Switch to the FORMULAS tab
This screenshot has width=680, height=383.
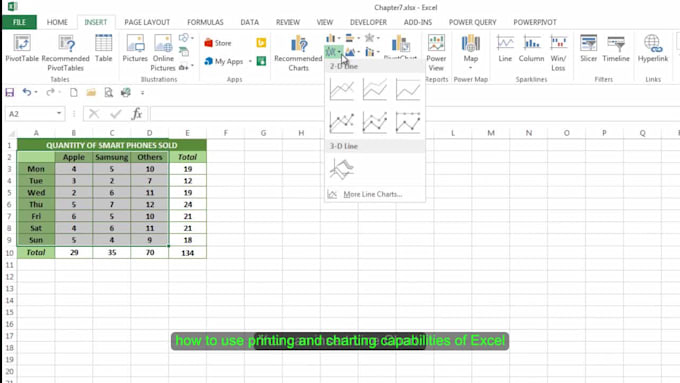[205, 22]
